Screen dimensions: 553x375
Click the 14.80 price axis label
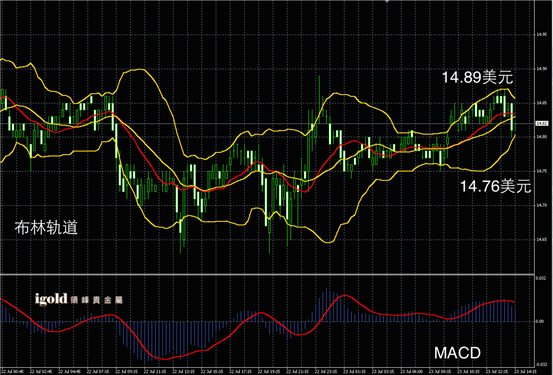(x=541, y=137)
